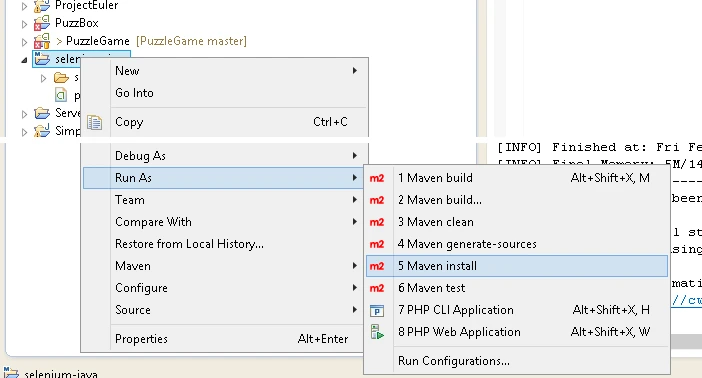702x378 pixels.
Task: Click the [PuzzleGame master] branch label
Action: [191, 41]
